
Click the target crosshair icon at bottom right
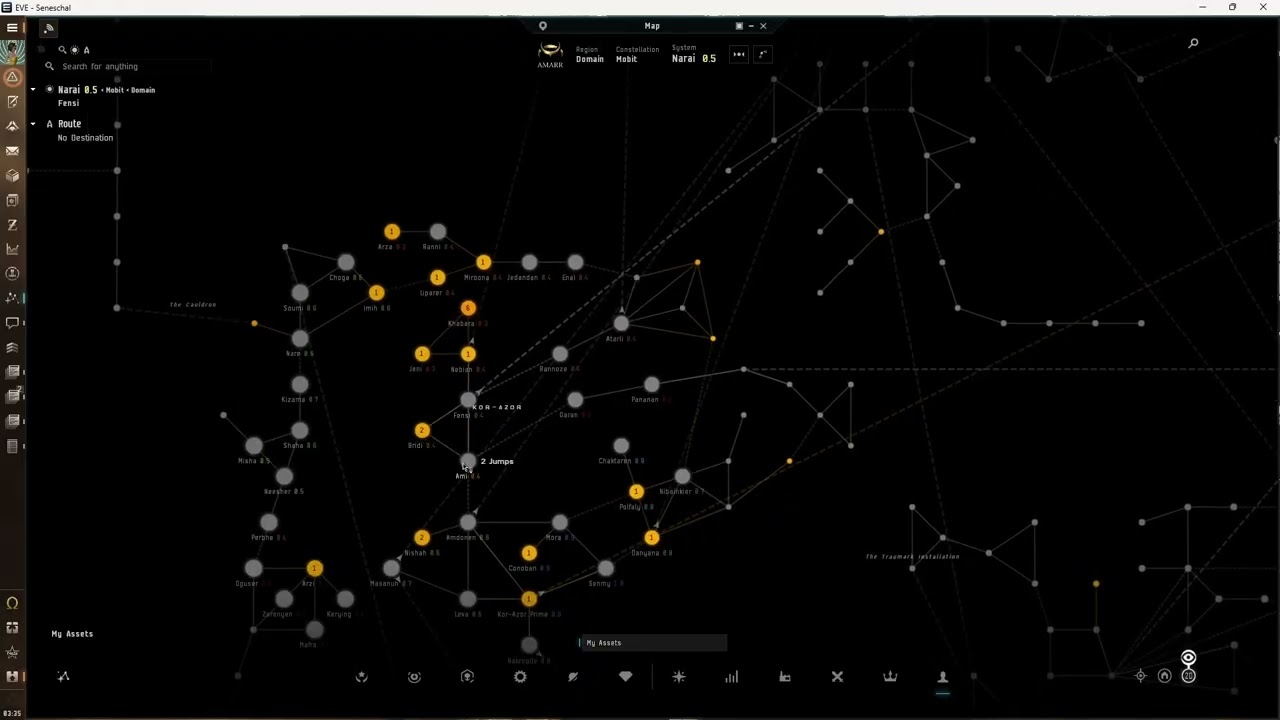click(1141, 677)
